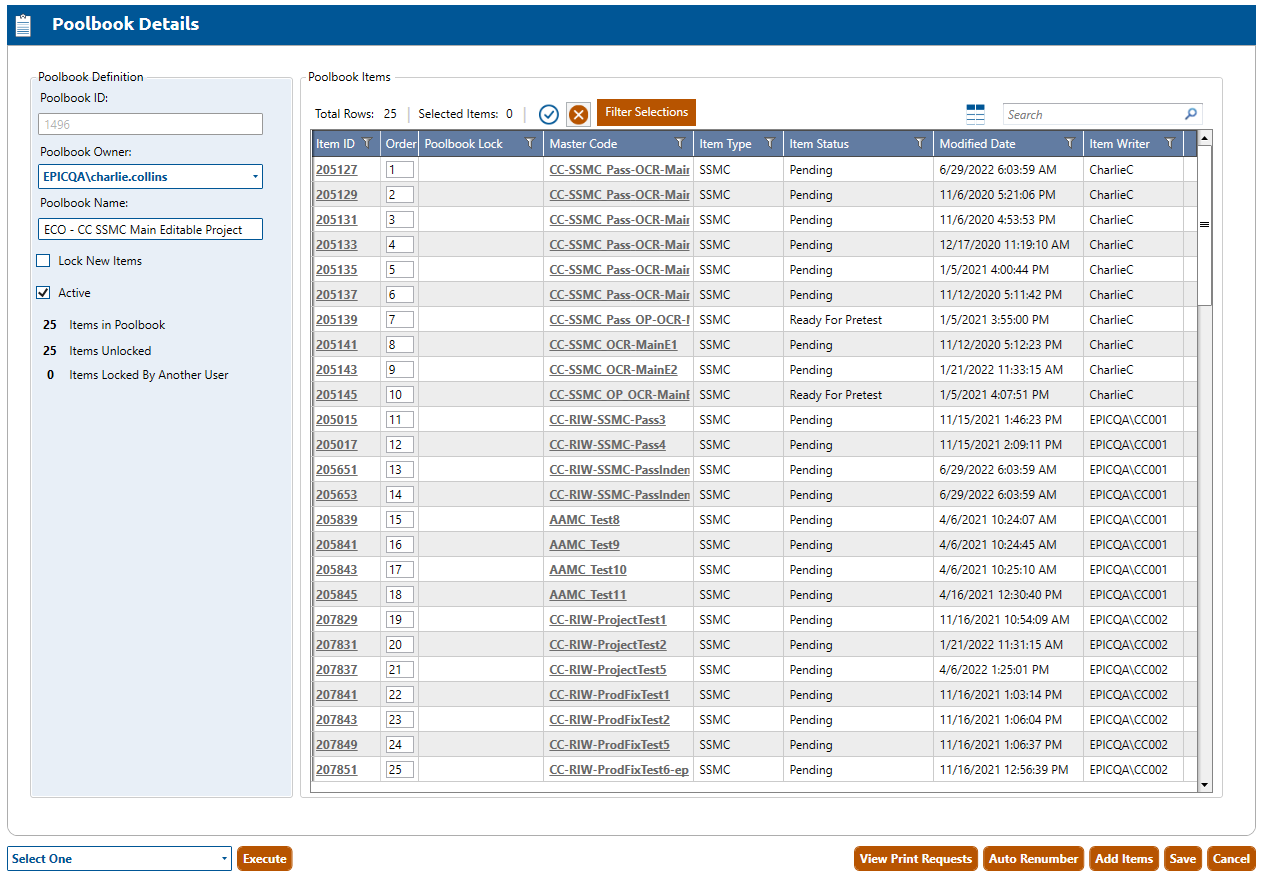Enable the Lock New Items checkbox

coord(44,261)
